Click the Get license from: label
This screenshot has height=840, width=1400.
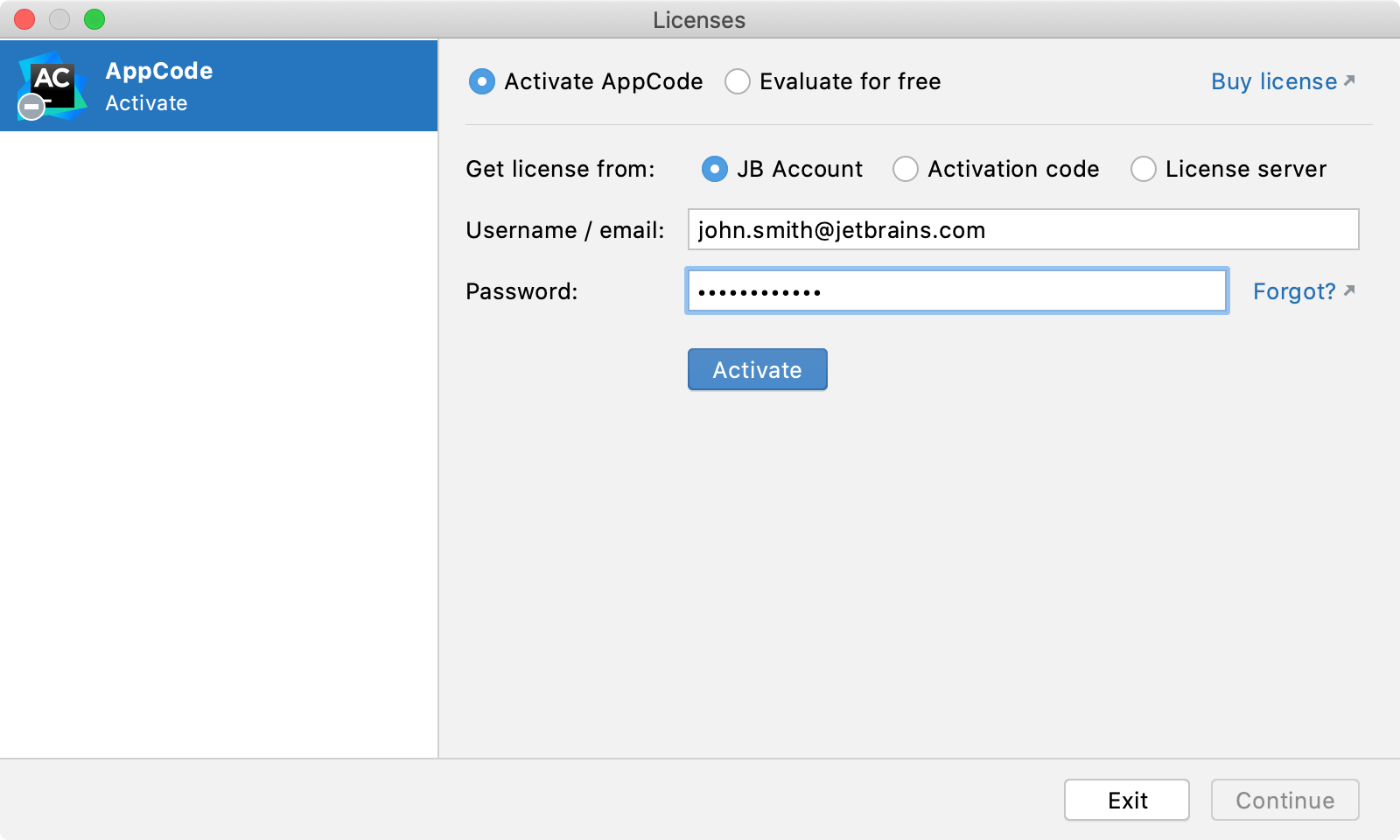(560, 169)
